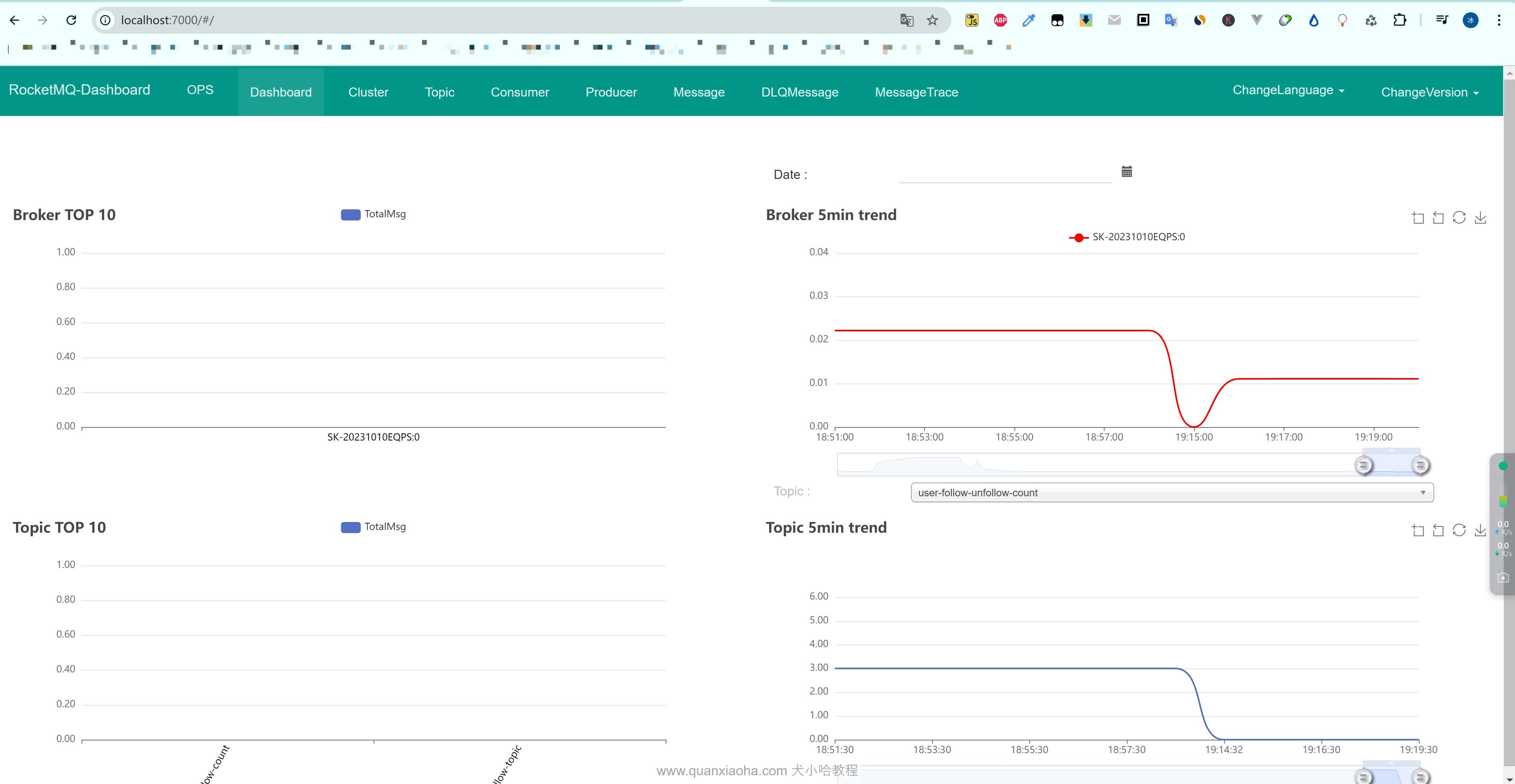This screenshot has height=784, width=1515.
Task: Click the RocketMQ-Dashboard brand link
Action: [x=80, y=90]
